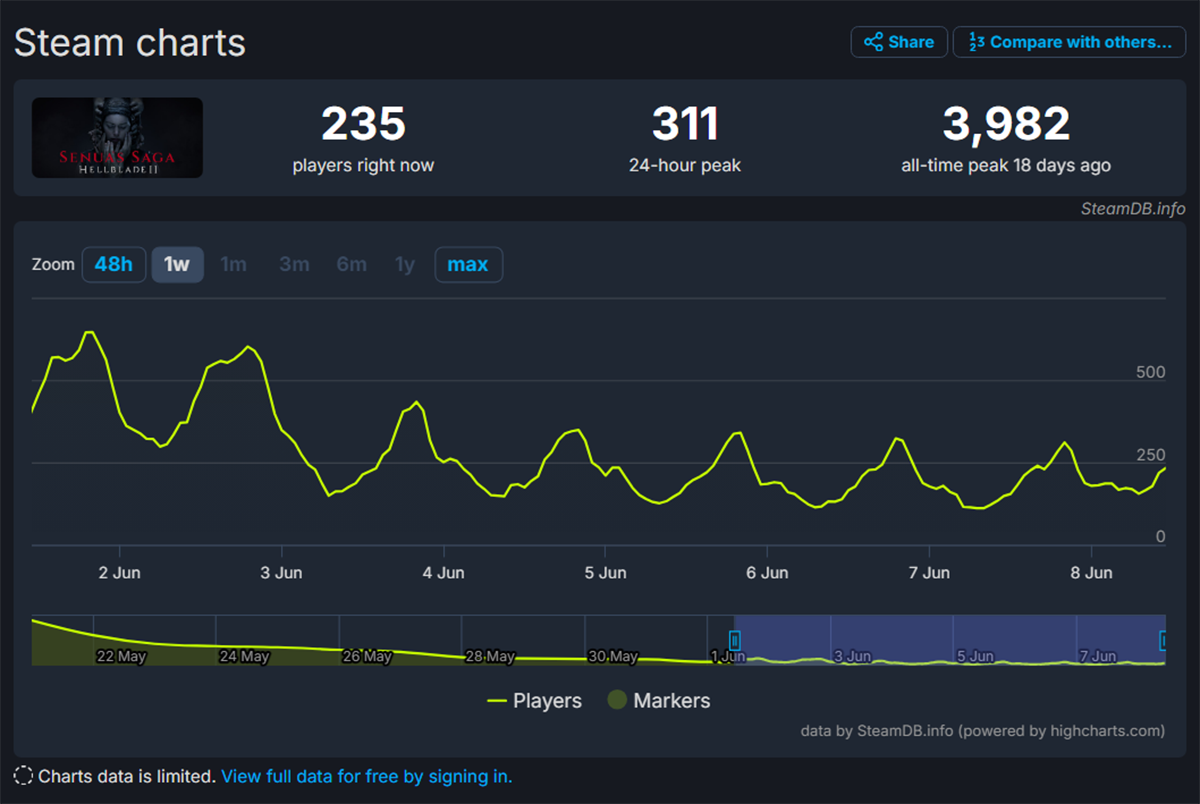Select the 1w zoom range
The height and width of the screenshot is (804, 1200).
click(177, 265)
